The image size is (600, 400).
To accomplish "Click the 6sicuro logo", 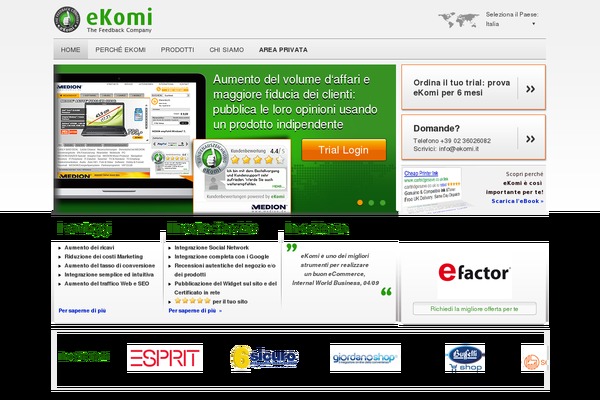I will coord(264,358).
